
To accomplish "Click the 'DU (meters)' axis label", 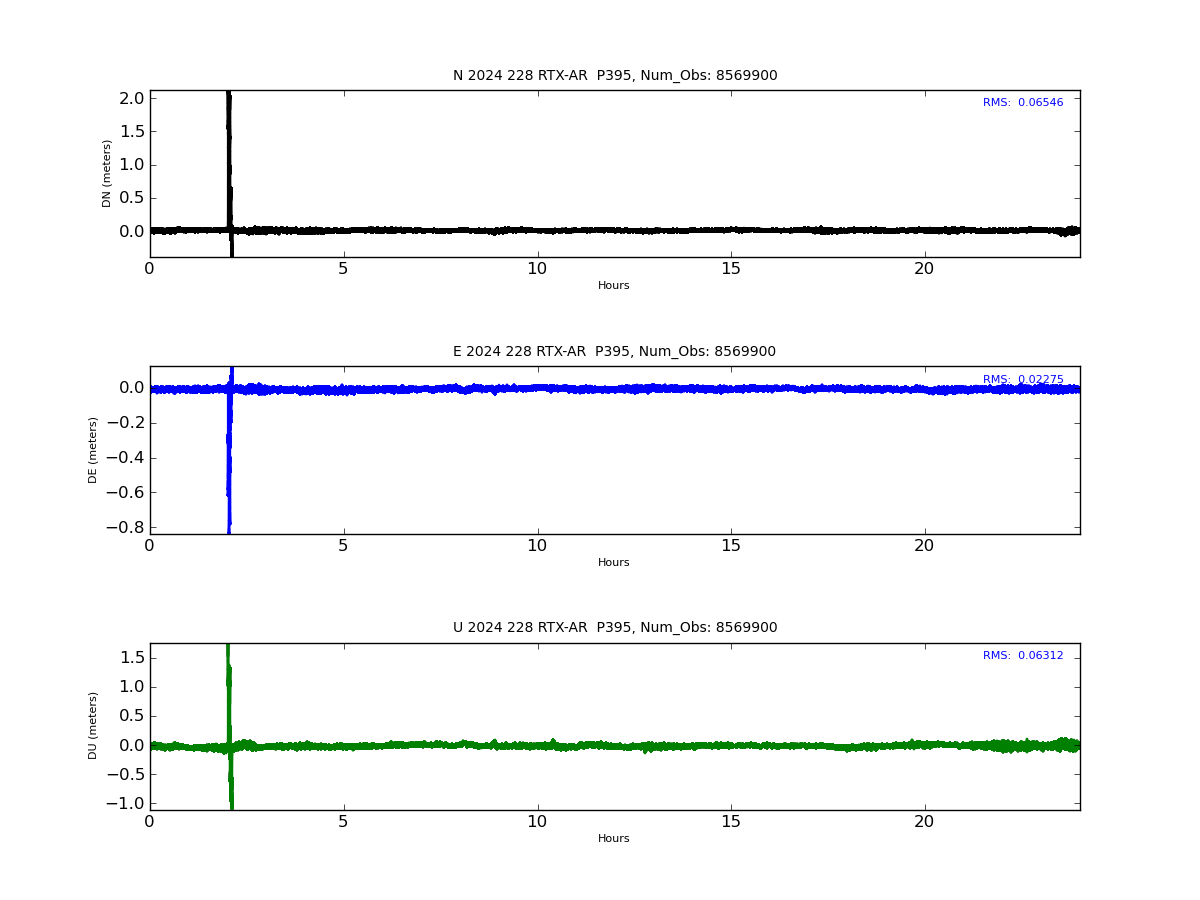I will point(93,726).
